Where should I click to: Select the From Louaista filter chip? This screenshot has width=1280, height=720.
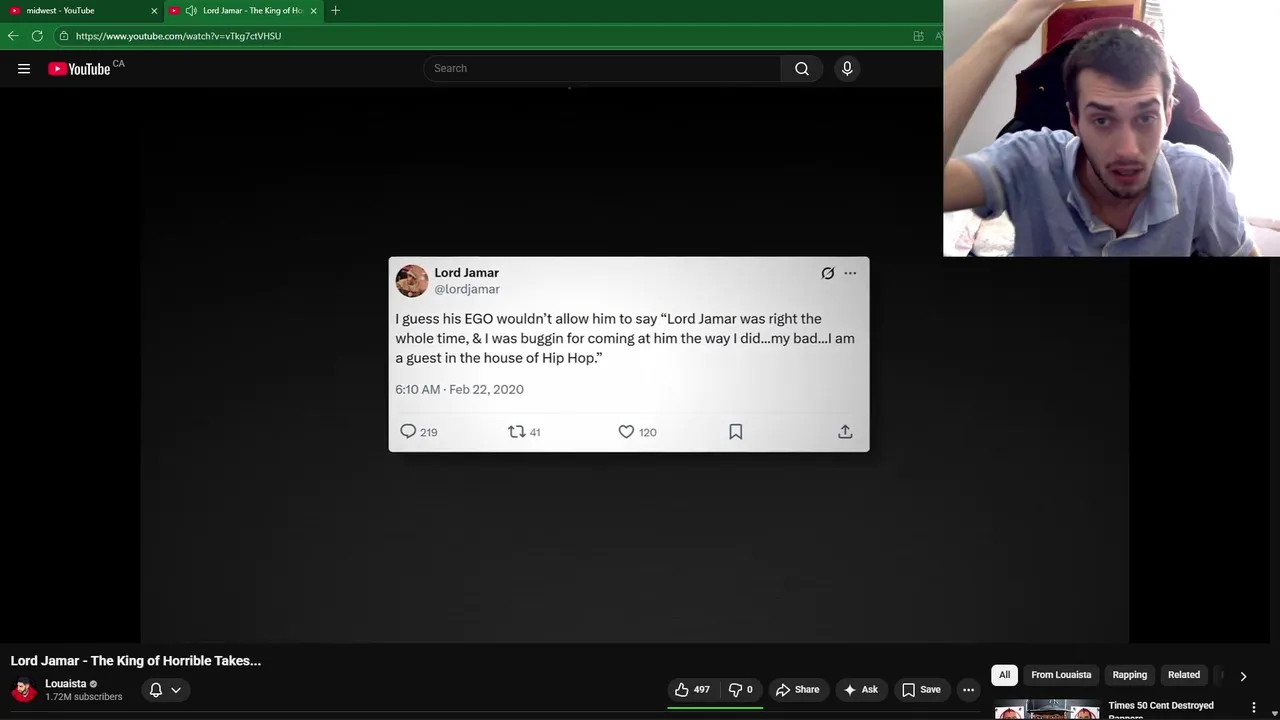(1061, 675)
